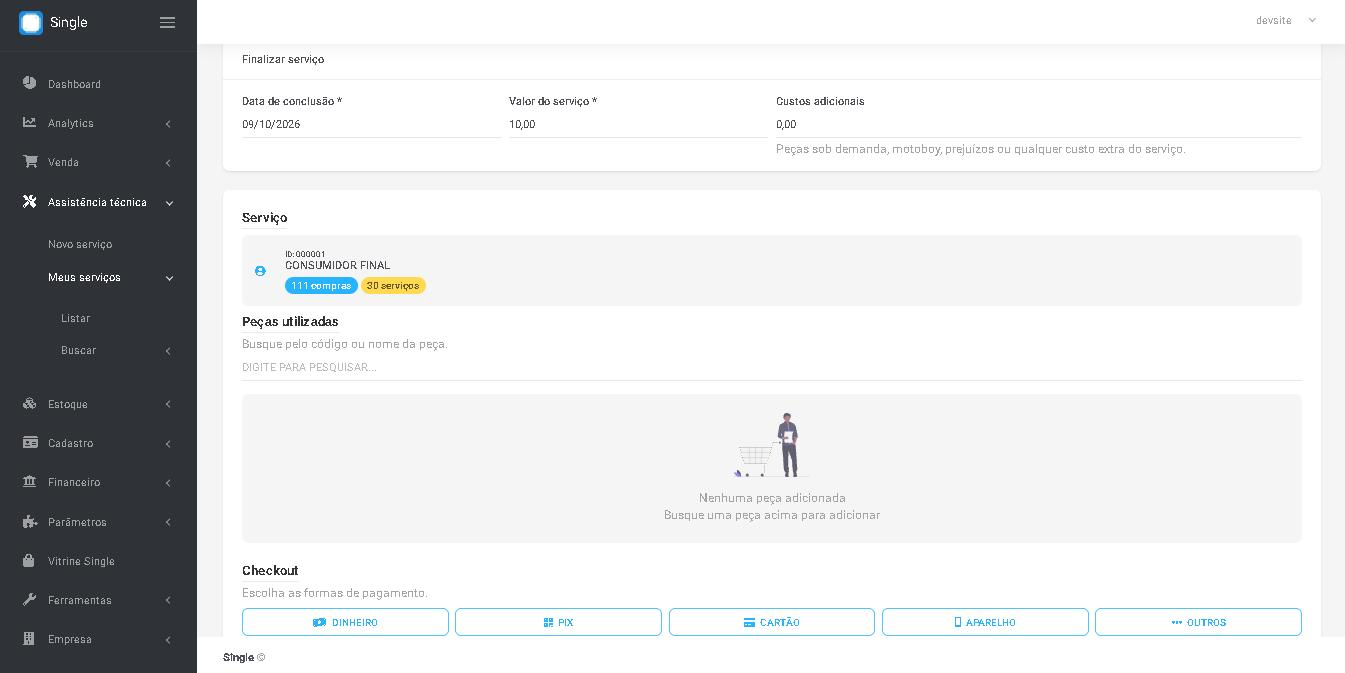1345x673 pixels.
Task: Choose Dinheiro payment method
Action: (x=345, y=622)
